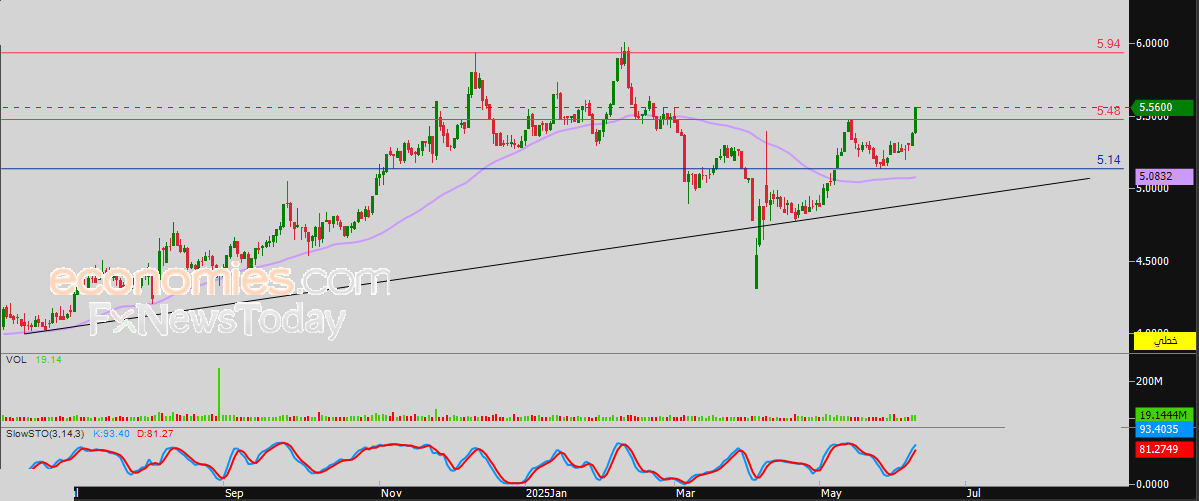
Task: Select the SlowSTO(3,14,3) indicator label
Action: (x=45, y=434)
